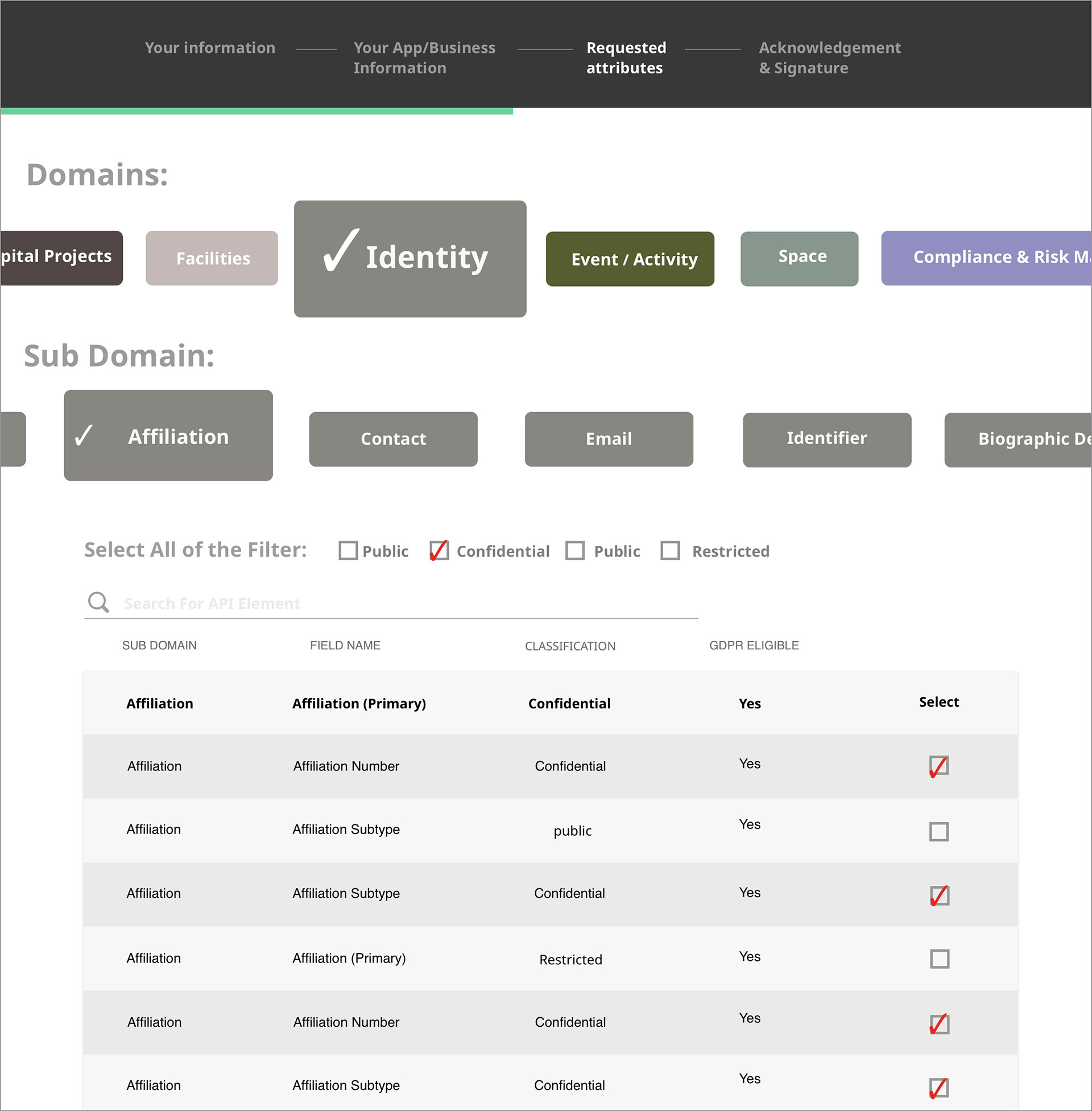Screen dimensions: 1092x1111
Task: Select the Capital Projects domain
Action: tap(61, 258)
